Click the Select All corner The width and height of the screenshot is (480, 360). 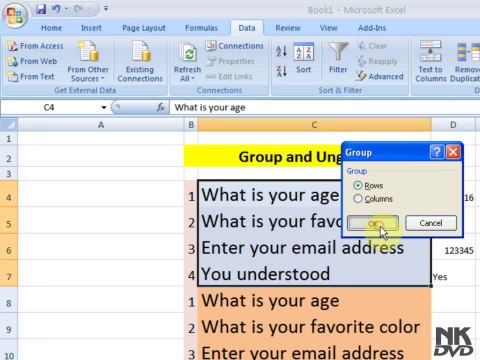(x=9, y=125)
